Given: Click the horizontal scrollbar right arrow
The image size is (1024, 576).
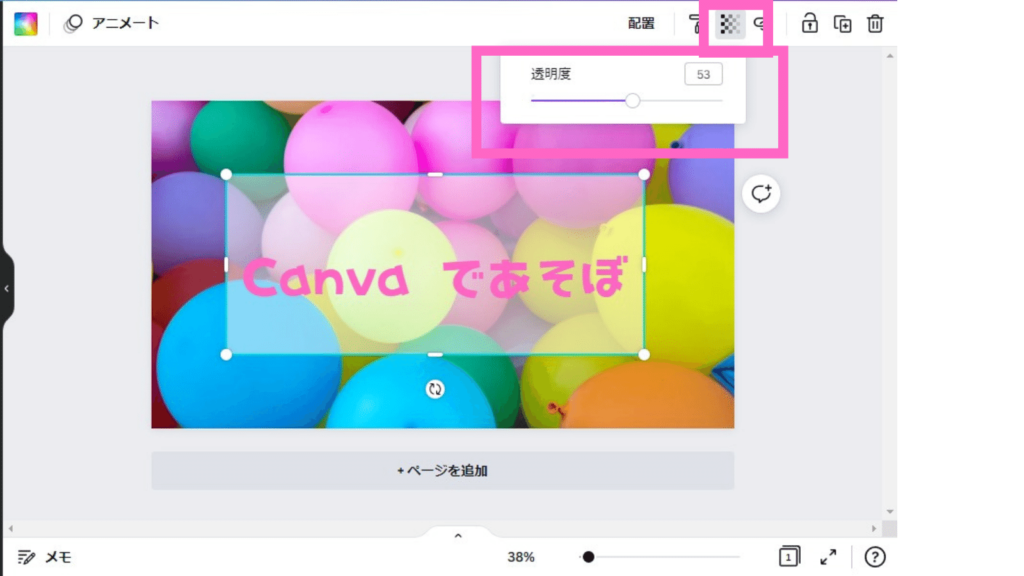Looking at the screenshot, I should [x=874, y=528].
